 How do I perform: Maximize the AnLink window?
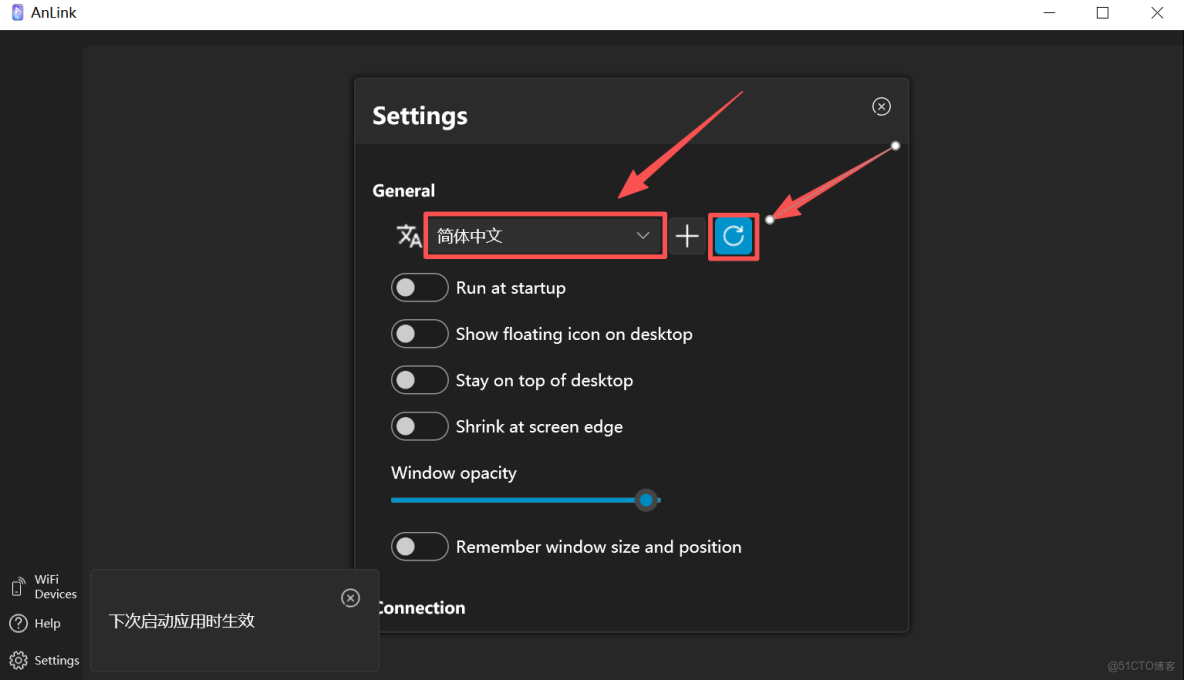tap(1103, 13)
